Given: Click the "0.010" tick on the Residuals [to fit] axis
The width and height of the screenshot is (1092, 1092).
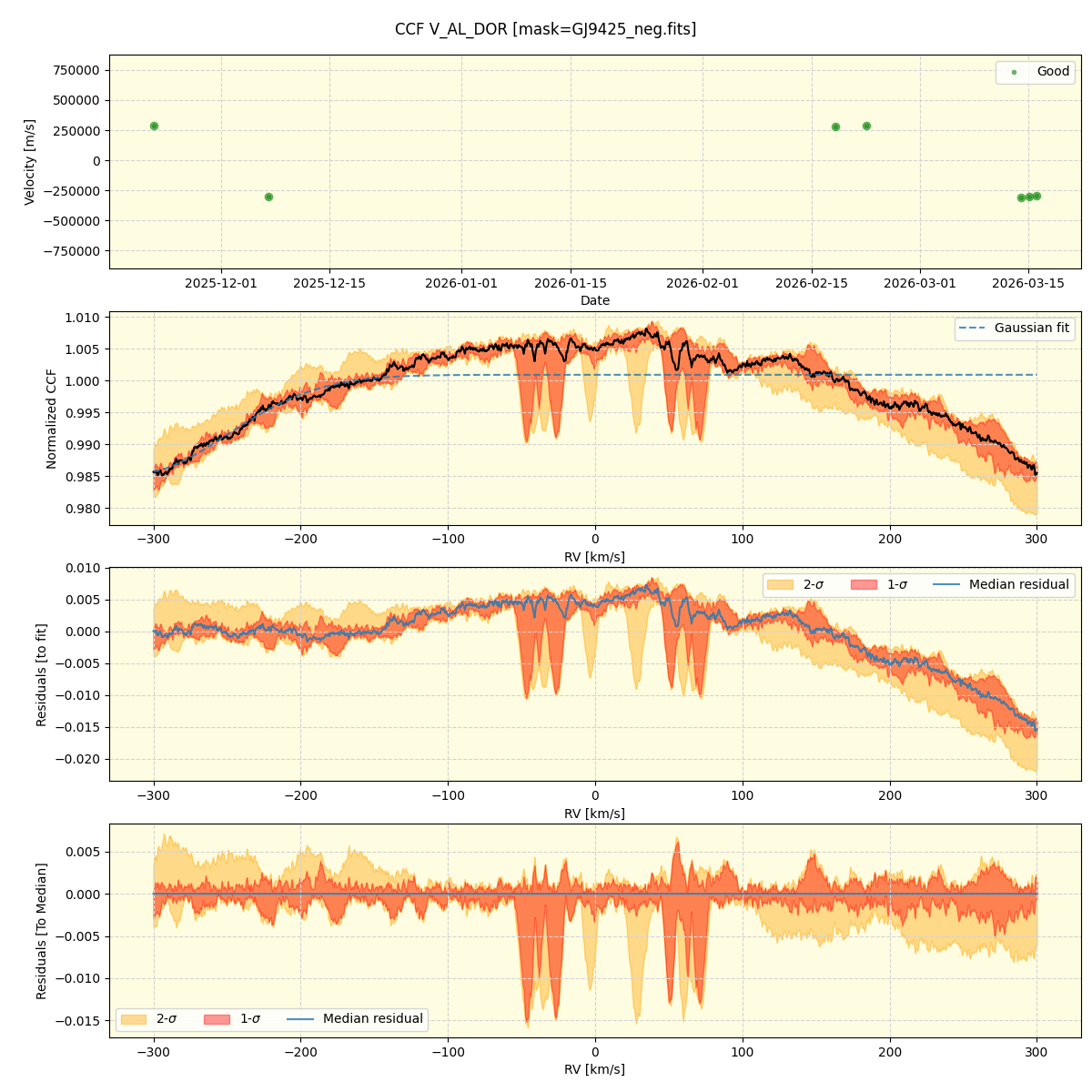Looking at the screenshot, I should click(83, 569).
